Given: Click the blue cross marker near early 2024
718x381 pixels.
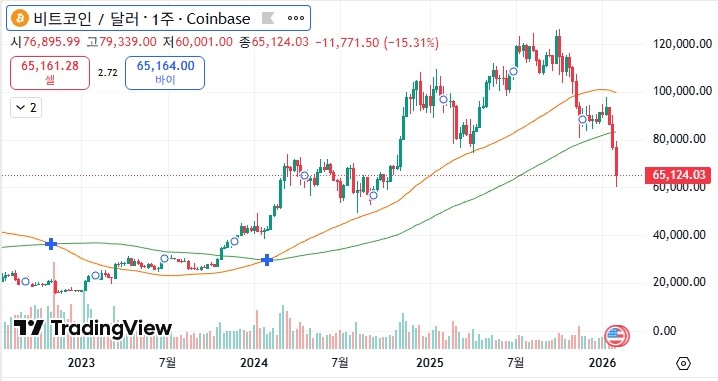Looking at the screenshot, I should point(267,260).
